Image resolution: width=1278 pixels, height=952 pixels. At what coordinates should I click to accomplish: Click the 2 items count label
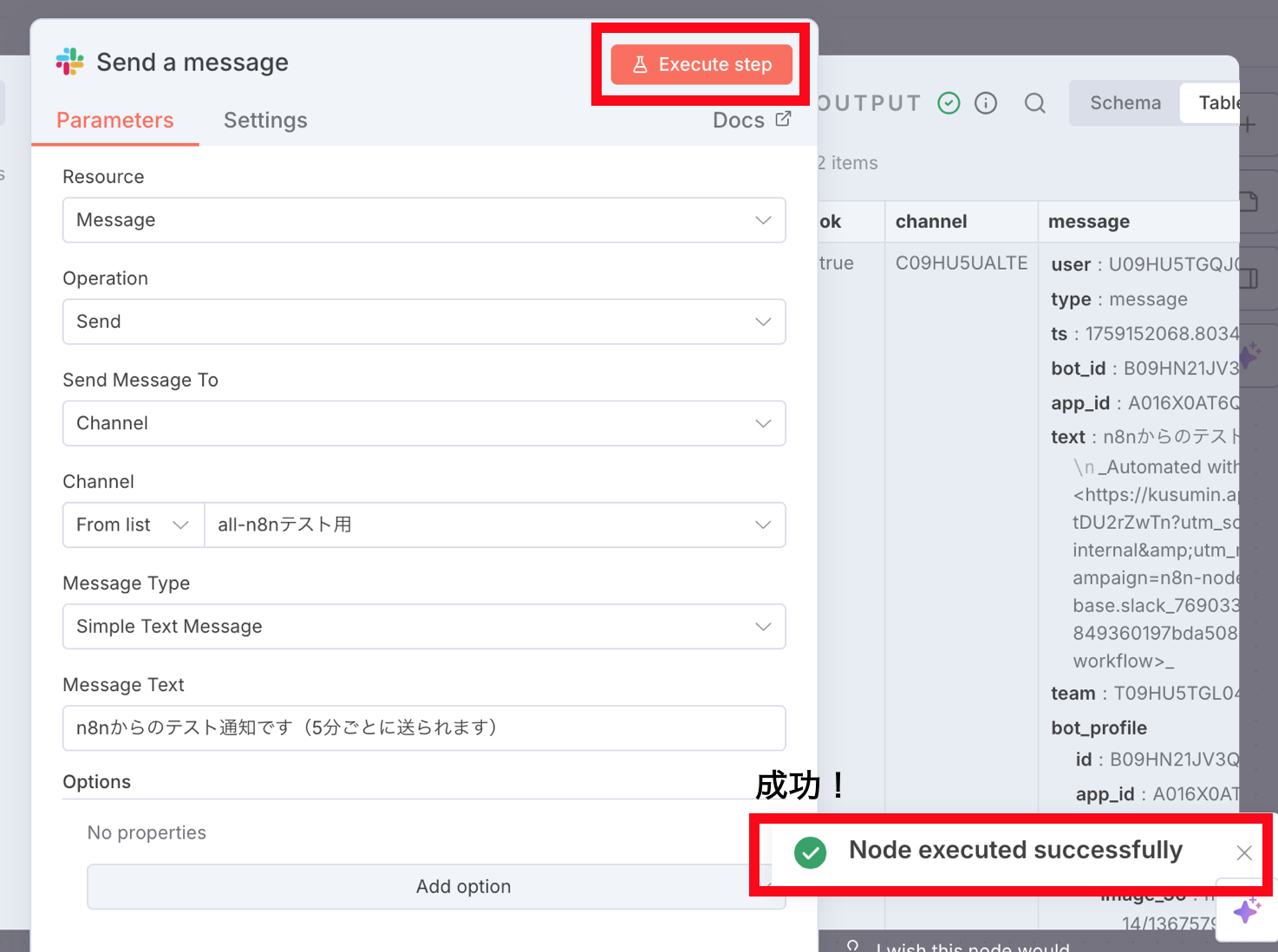tap(847, 163)
